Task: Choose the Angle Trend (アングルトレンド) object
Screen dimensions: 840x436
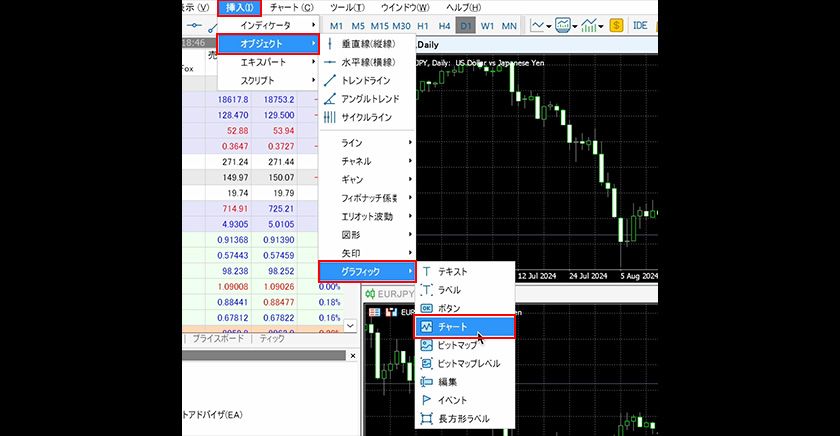Action: click(x=368, y=99)
